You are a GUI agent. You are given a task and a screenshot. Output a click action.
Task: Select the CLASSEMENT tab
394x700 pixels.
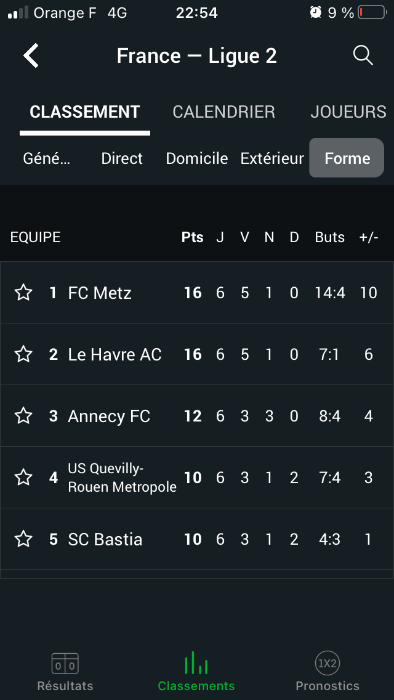tap(85, 112)
